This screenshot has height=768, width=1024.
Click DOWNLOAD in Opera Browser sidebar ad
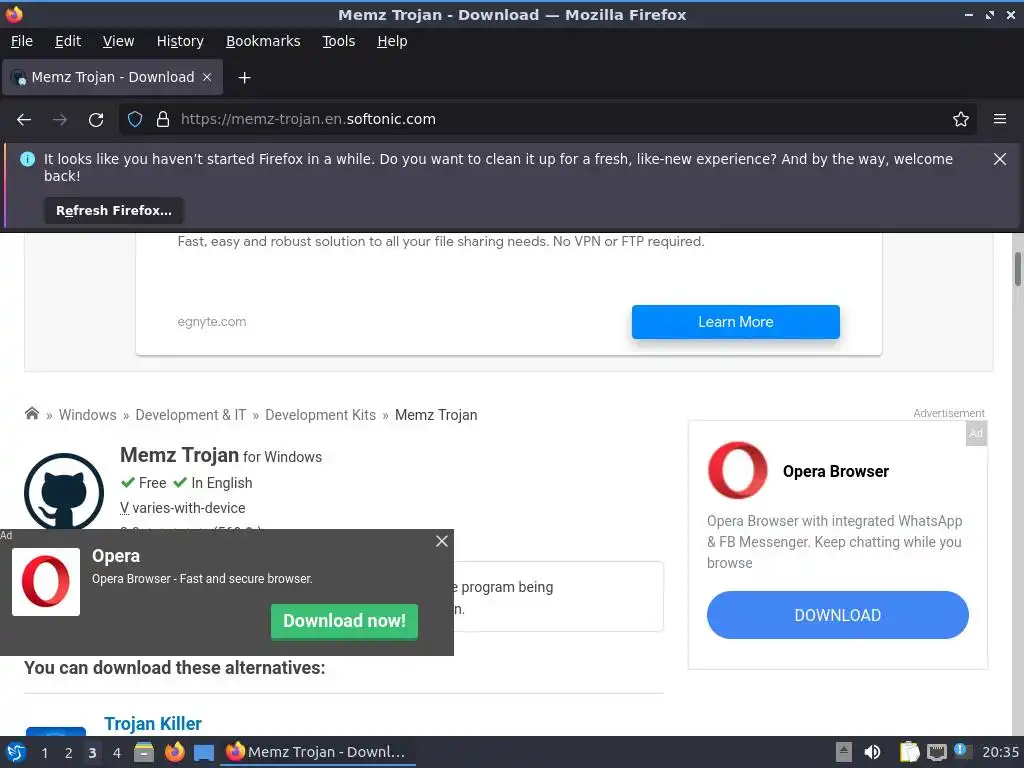[x=837, y=615]
